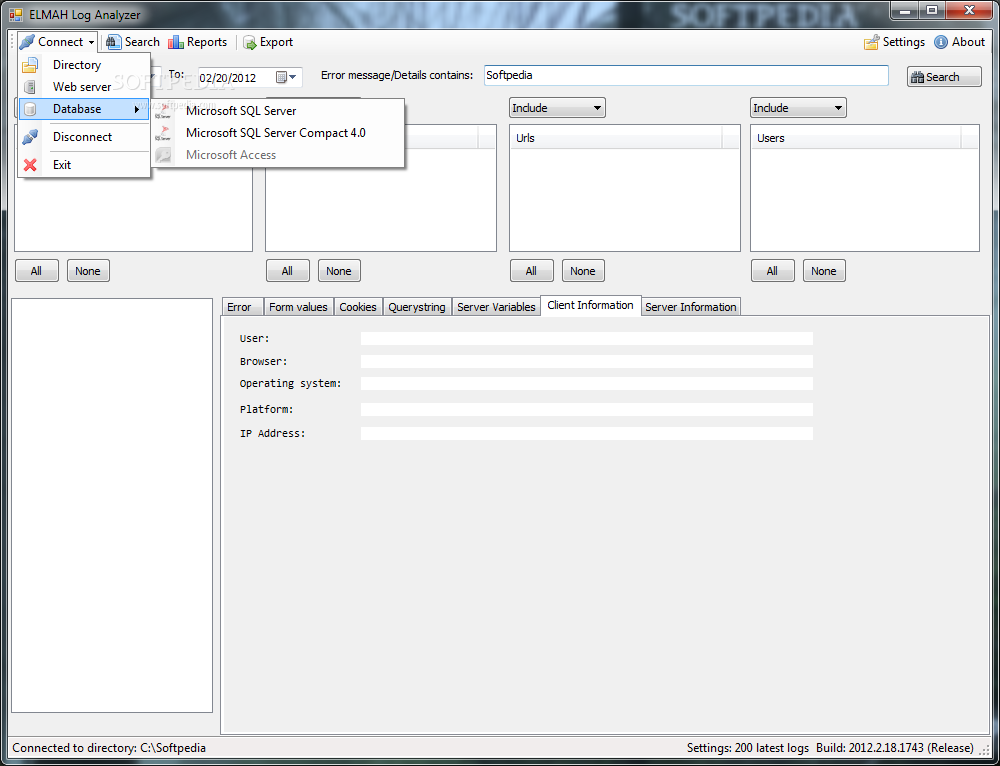The height and width of the screenshot is (766, 1000).
Task: Click None under the second list
Action: [x=339, y=271]
